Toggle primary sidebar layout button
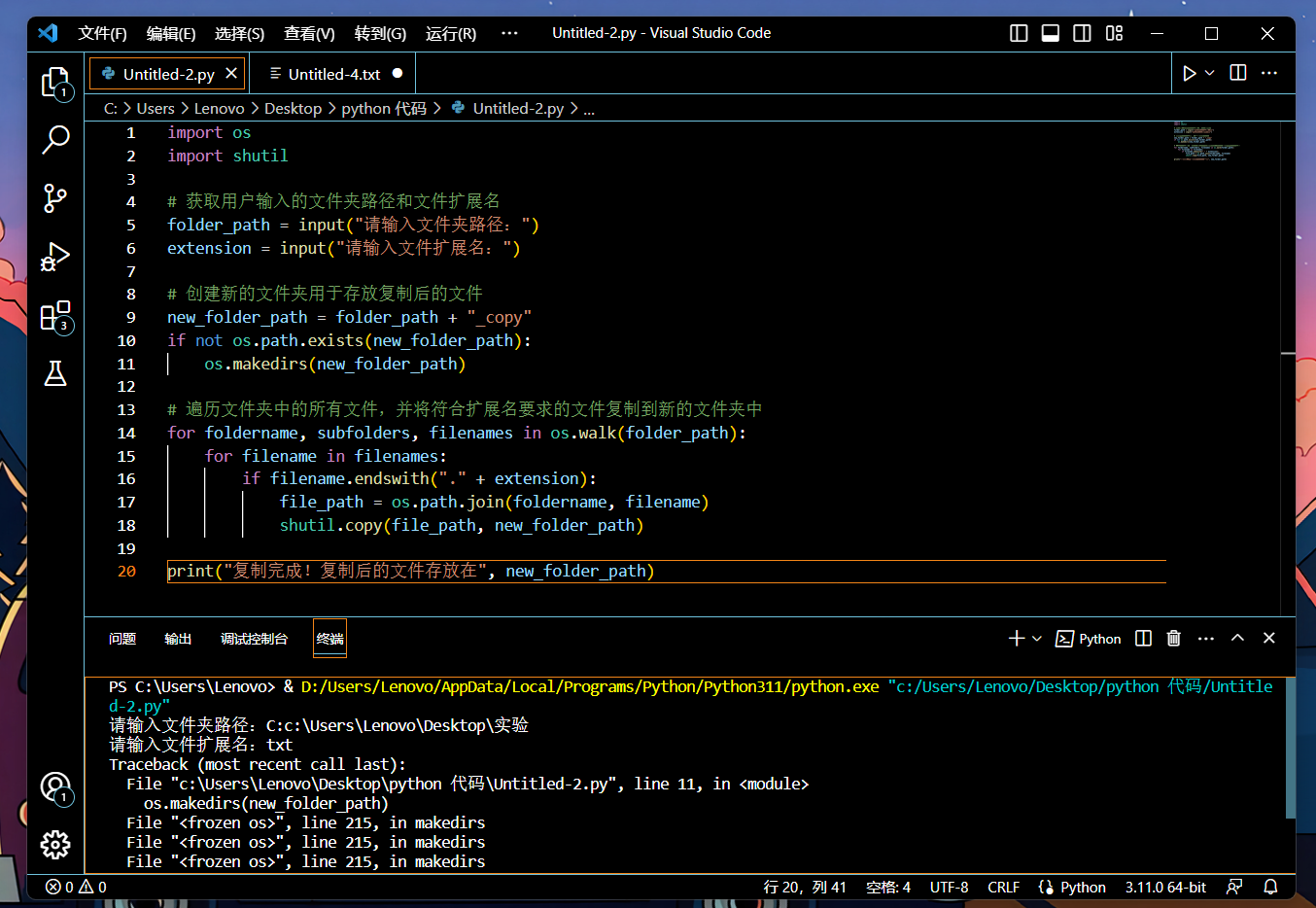 [x=1019, y=33]
